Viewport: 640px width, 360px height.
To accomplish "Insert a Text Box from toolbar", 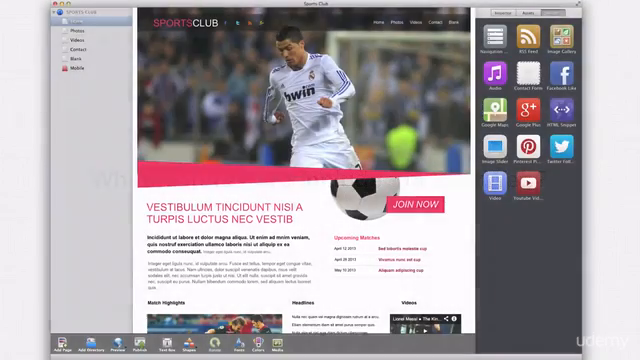I will [167, 344].
